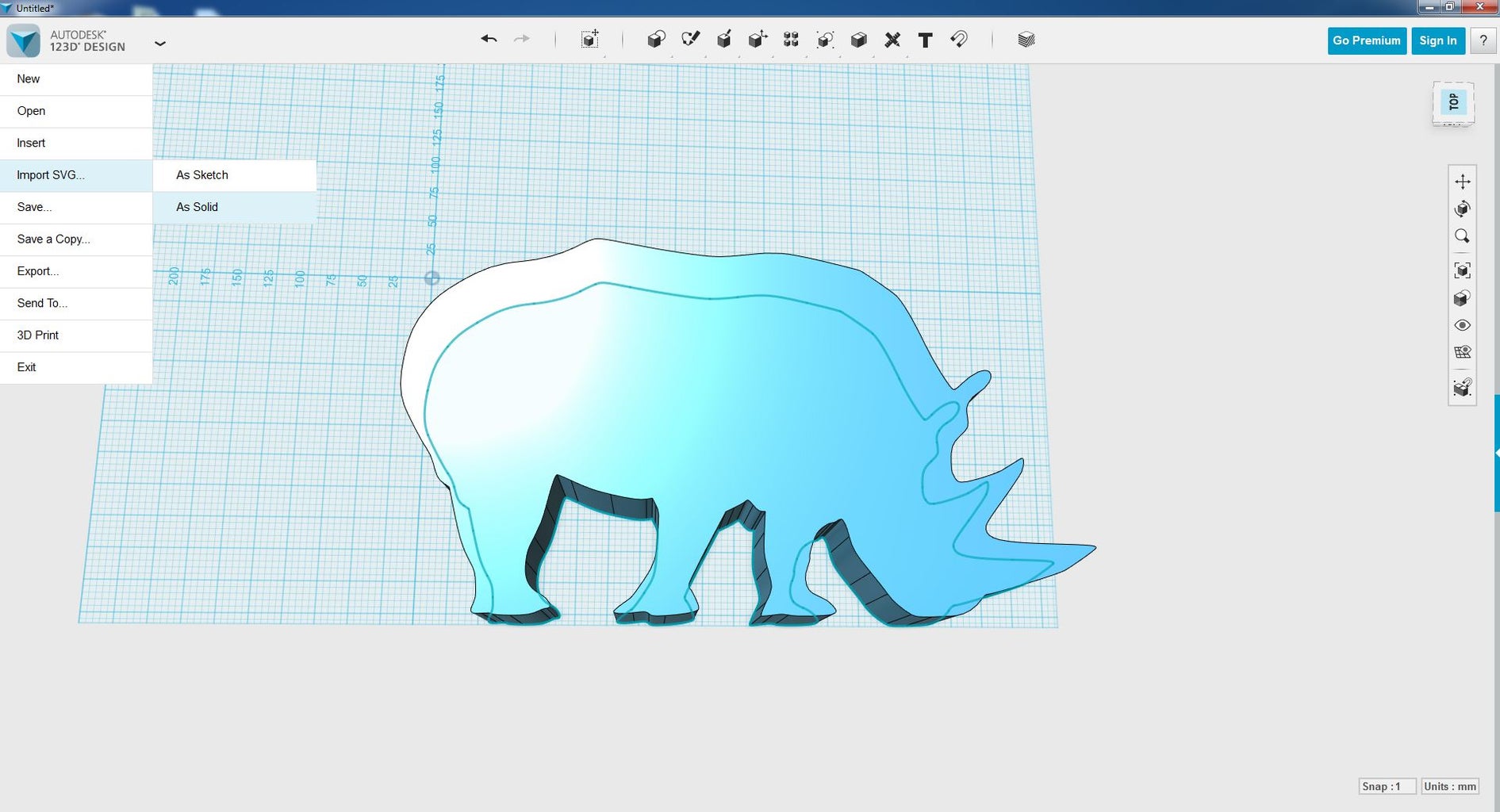Activate the Pan tool in the sidebar
This screenshot has height=812, width=1500.
click(x=1463, y=181)
